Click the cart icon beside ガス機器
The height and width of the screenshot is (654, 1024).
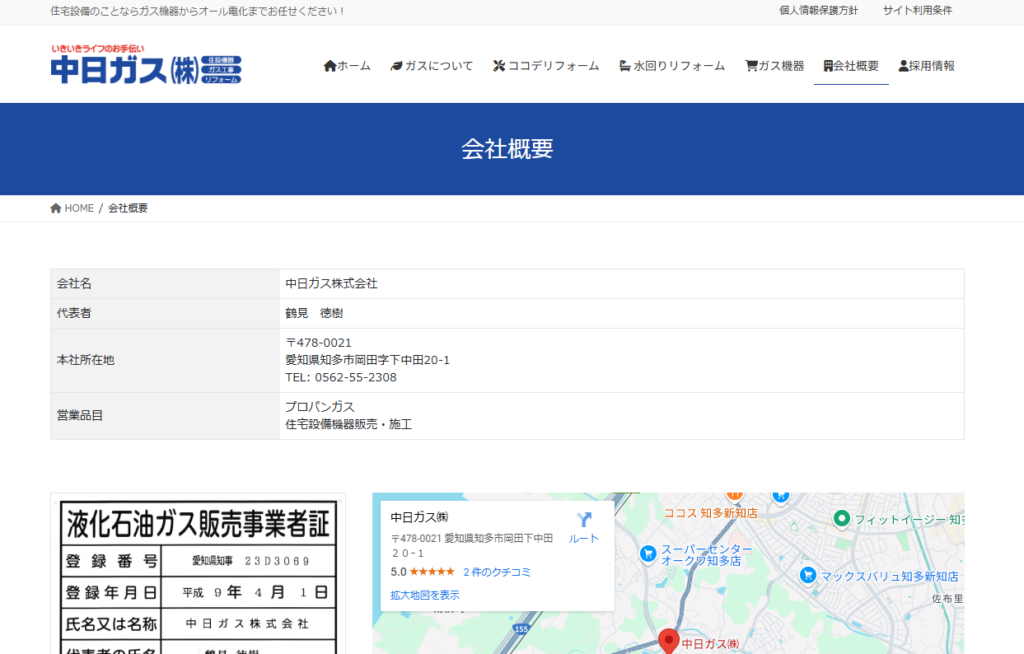pyautogui.click(x=751, y=66)
